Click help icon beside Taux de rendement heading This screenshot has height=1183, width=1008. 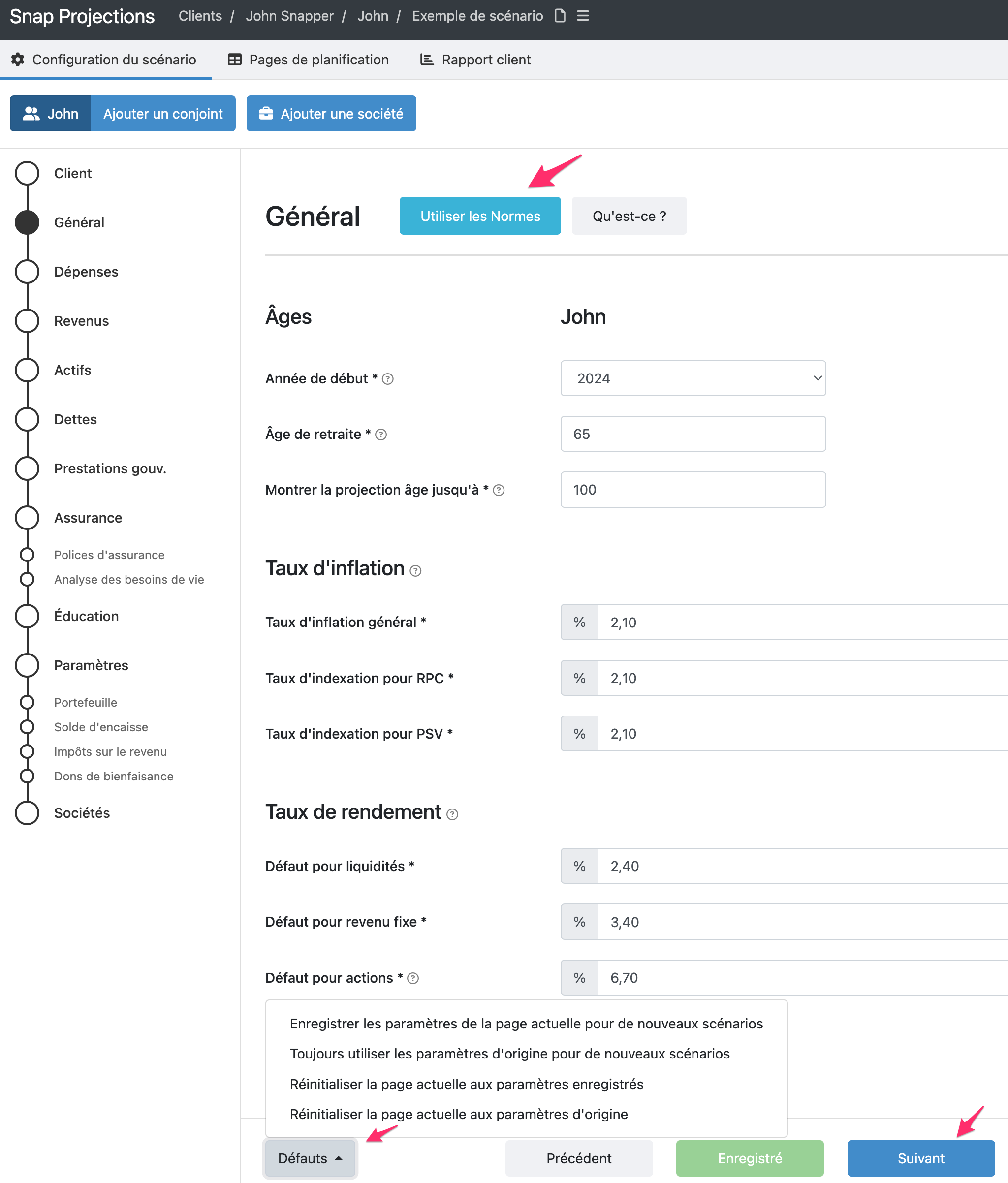[x=452, y=815]
